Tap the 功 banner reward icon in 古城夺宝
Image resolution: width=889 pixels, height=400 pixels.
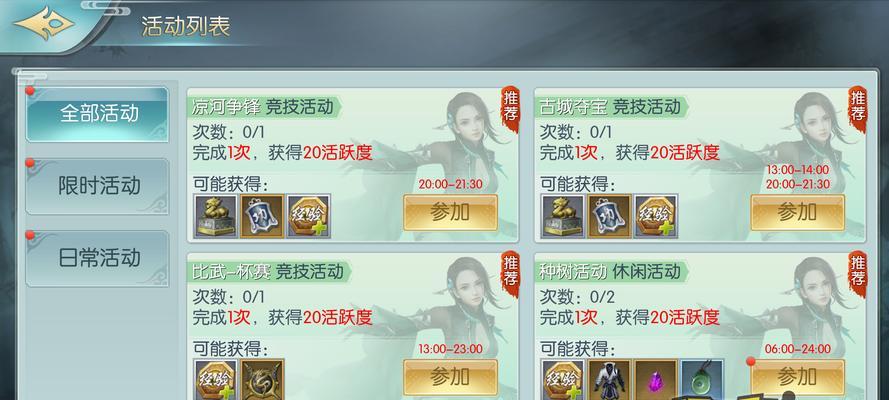609,216
